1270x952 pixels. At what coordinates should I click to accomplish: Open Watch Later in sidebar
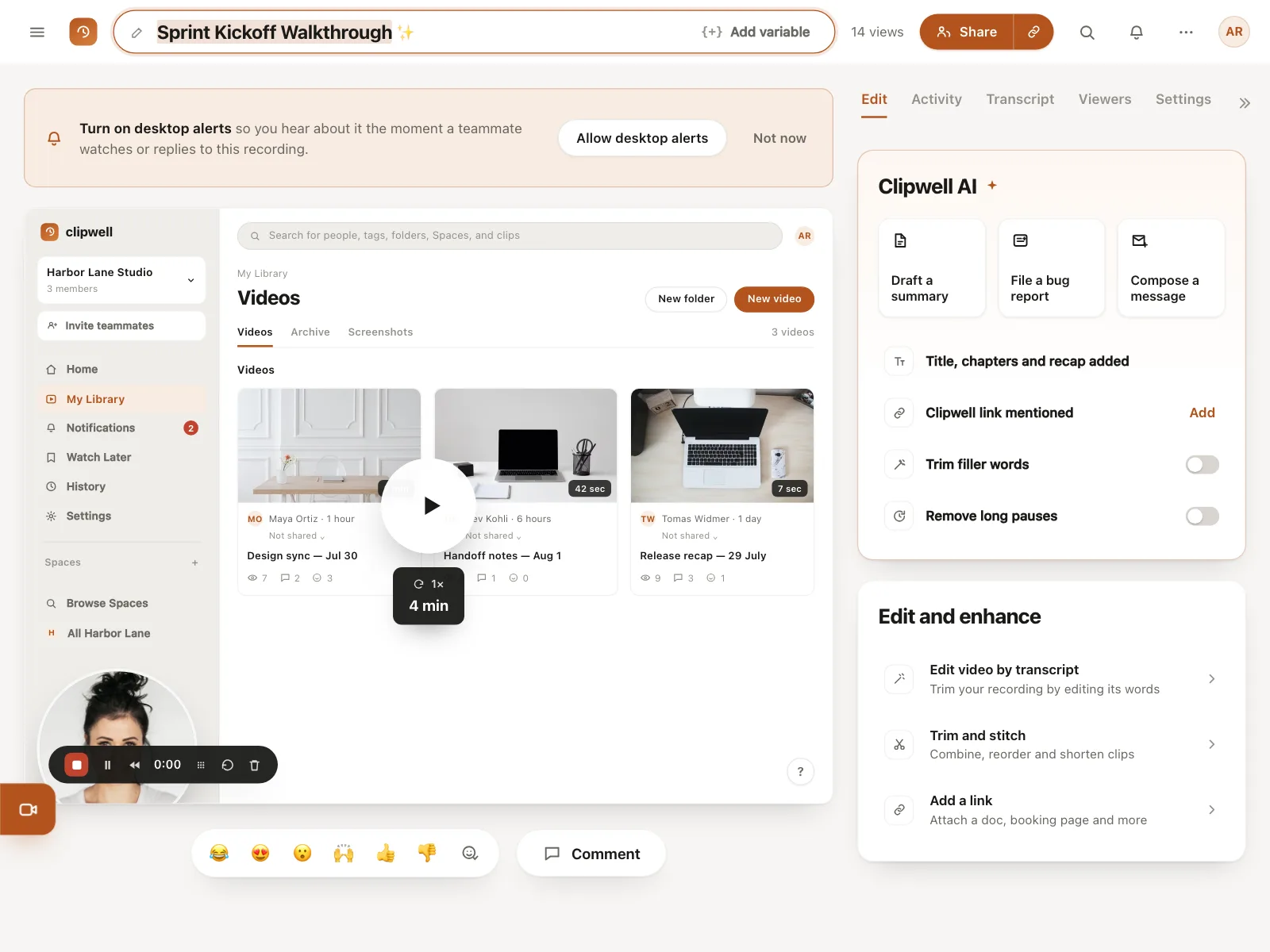pyautogui.click(x=121, y=458)
